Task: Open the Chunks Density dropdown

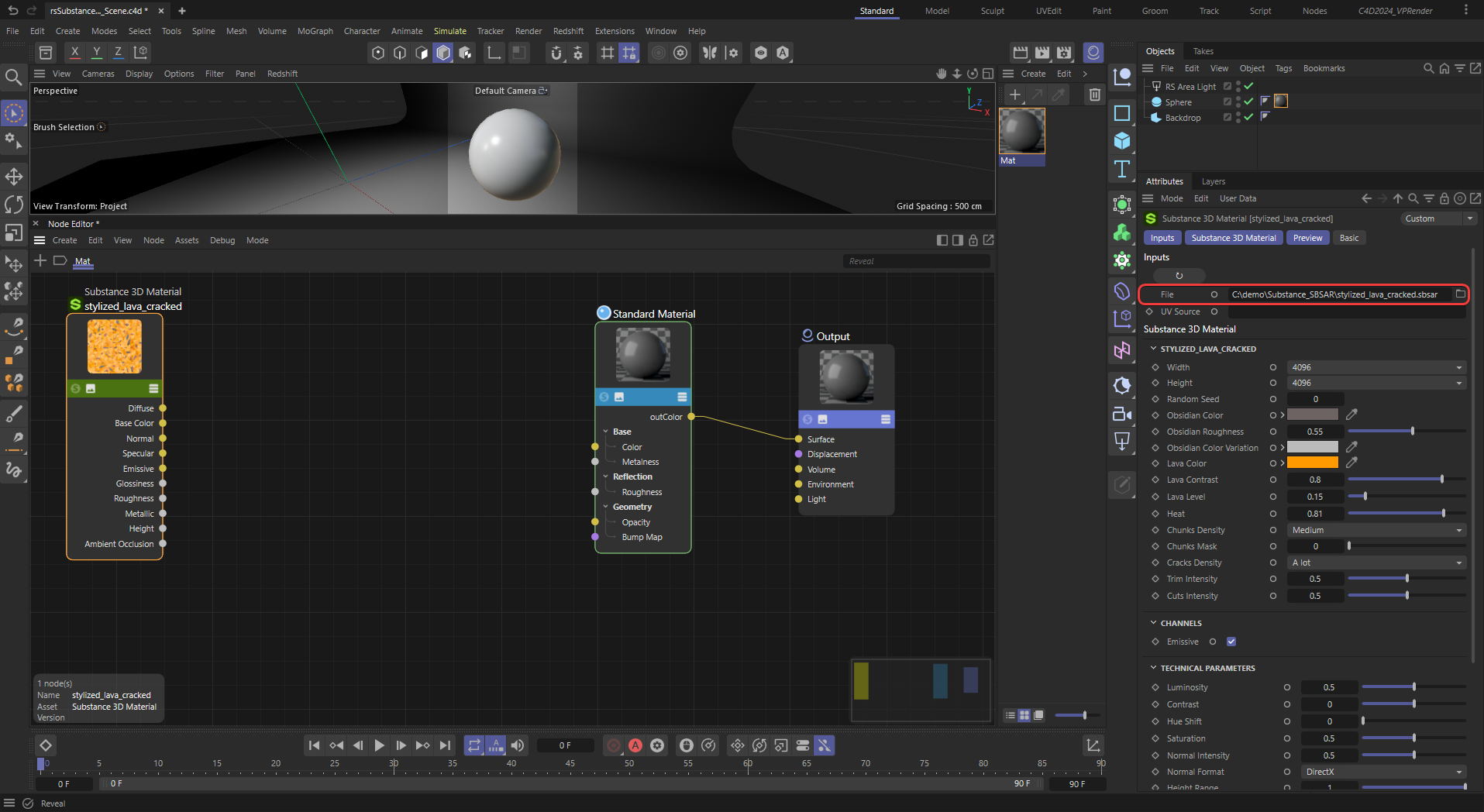Action: [x=1376, y=530]
